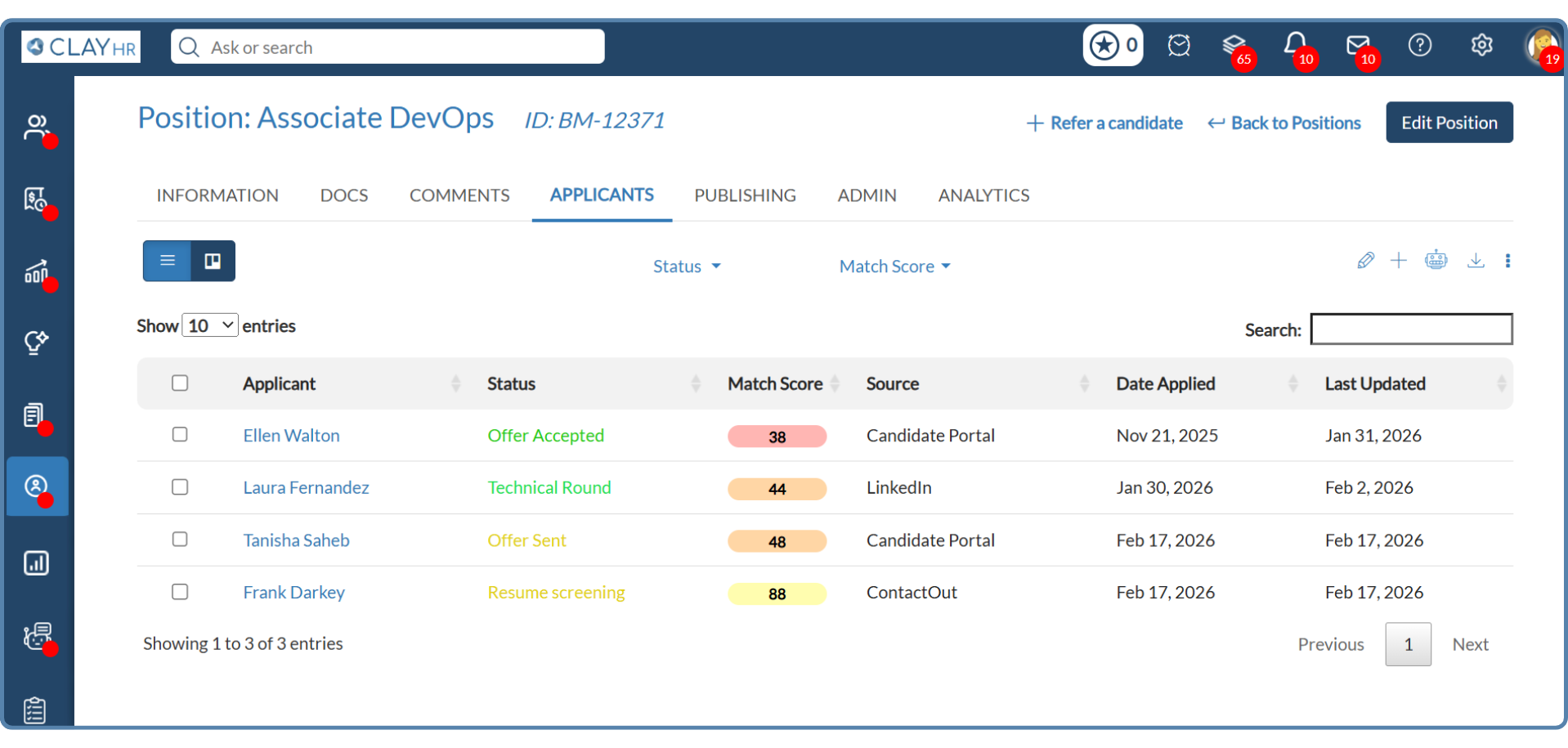Open Tanisha Saheb applicant profile

(x=296, y=540)
